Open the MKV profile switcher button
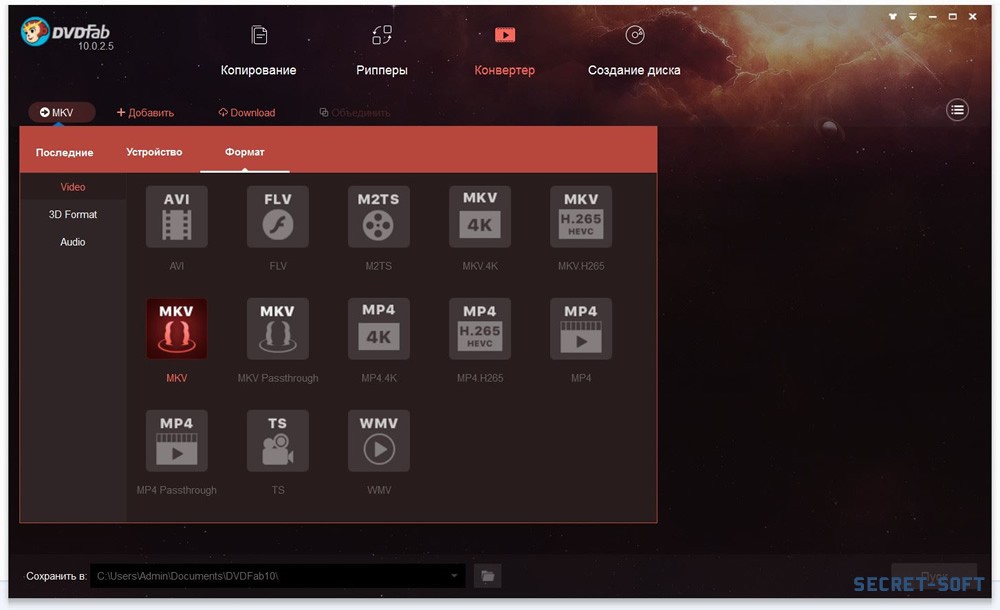The image size is (1000, 610). pos(62,112)
